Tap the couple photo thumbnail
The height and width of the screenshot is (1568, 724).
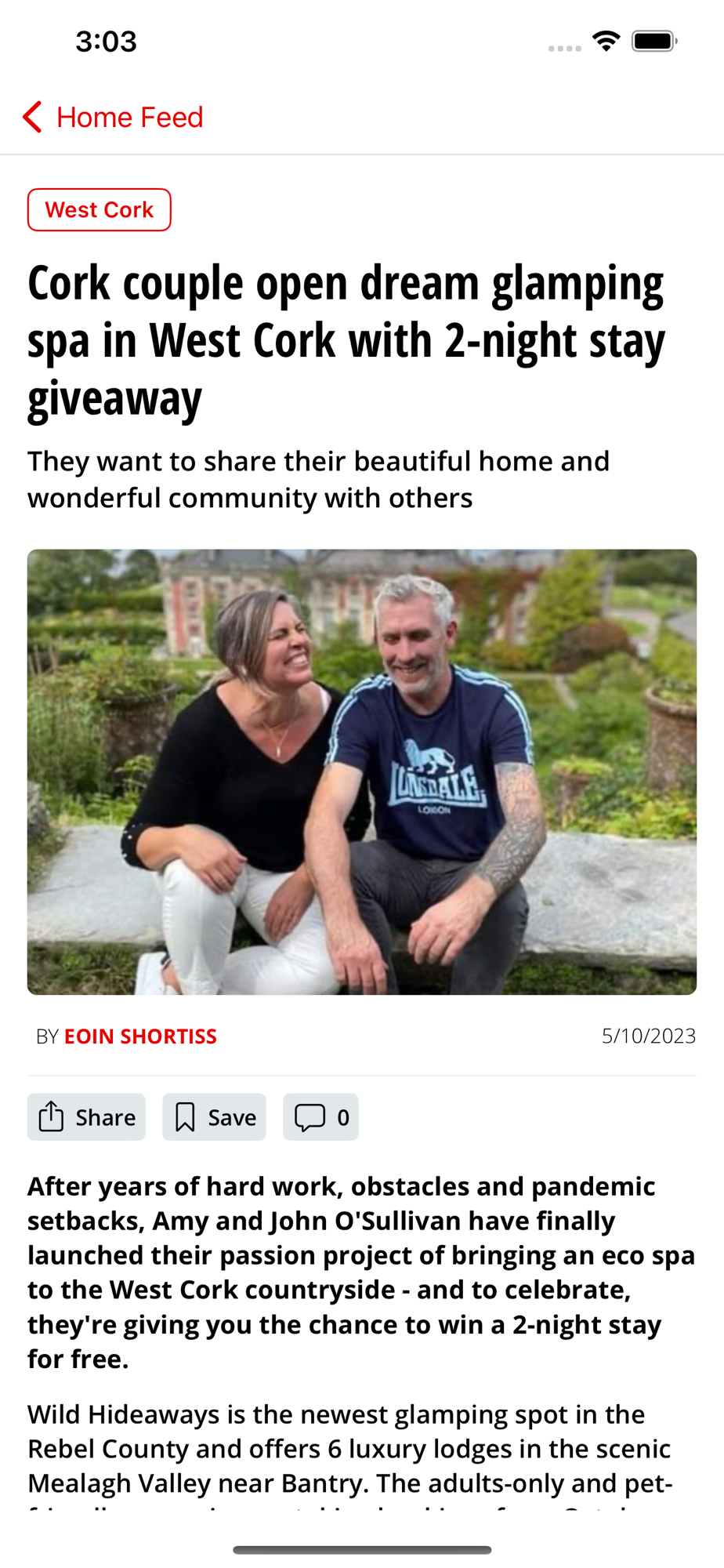(362, 772)
